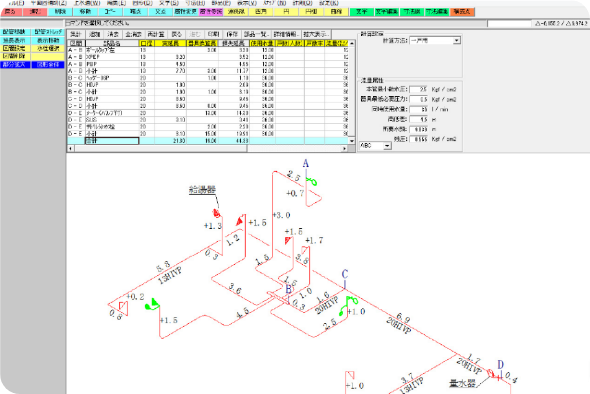Select the B - C ヘッダー row
Screen dimensions: 590x394
[208, 78]
